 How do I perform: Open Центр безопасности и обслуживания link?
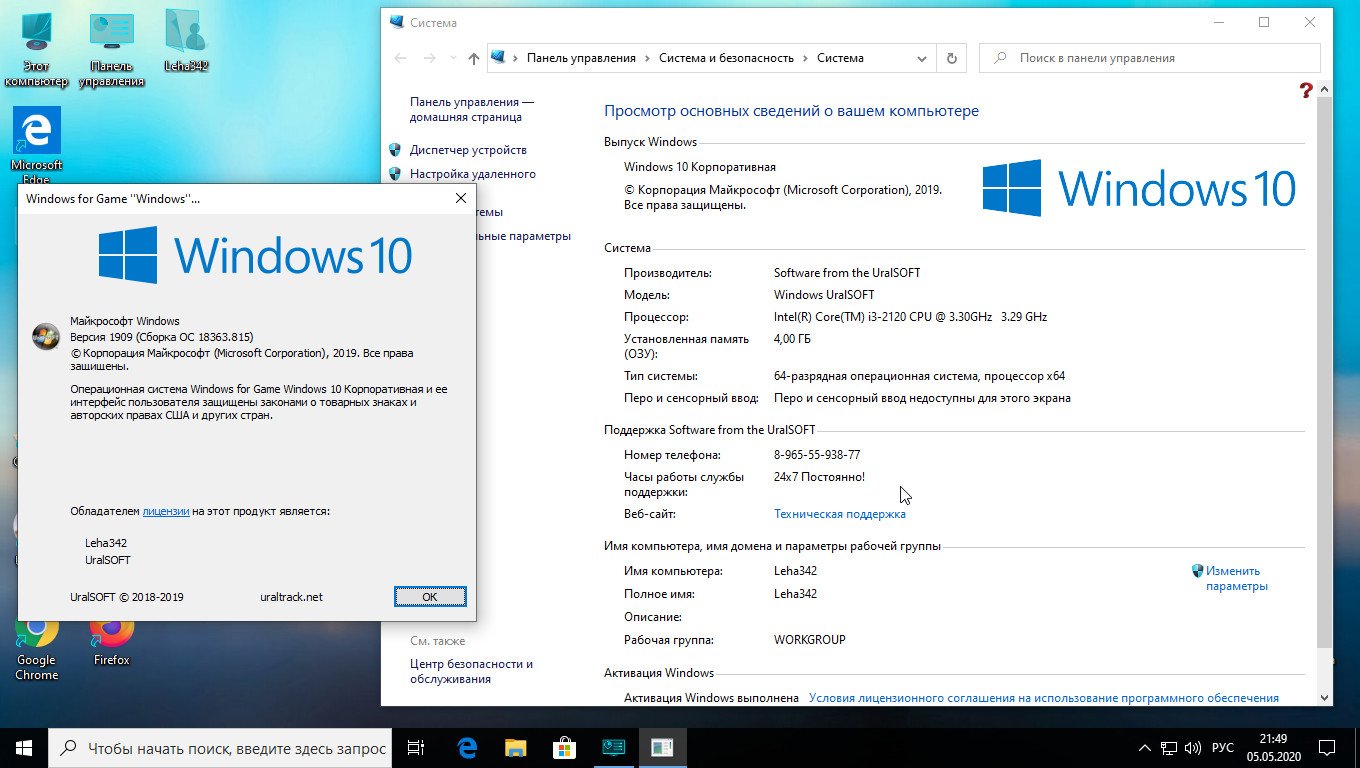(x=471, y=671)
